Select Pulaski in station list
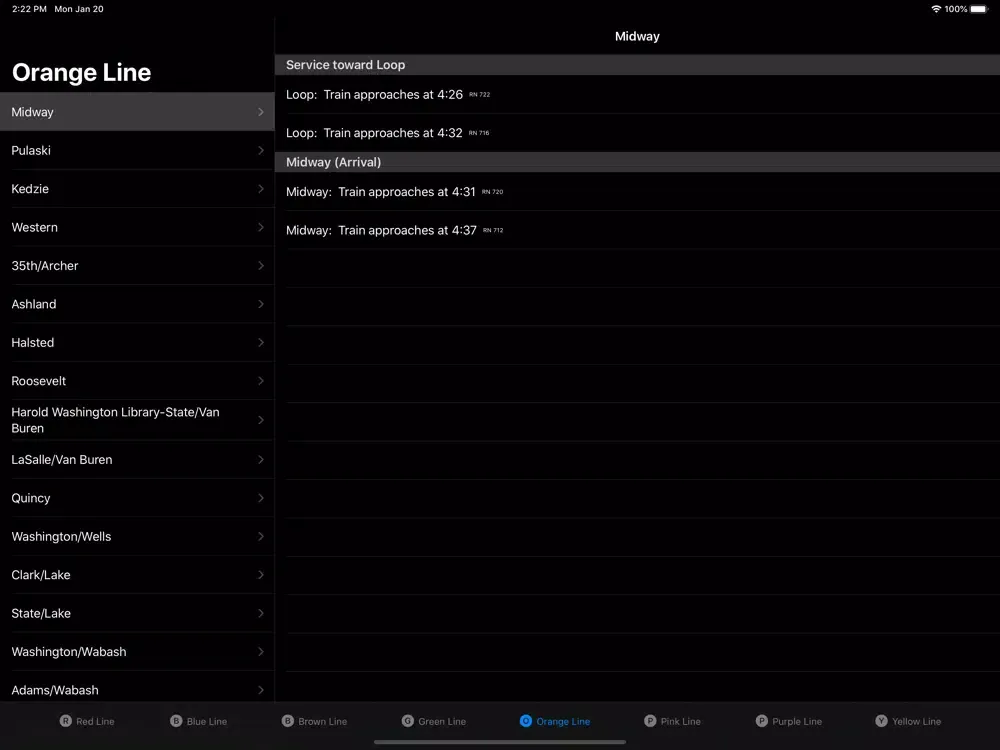Screen dimensions: 1000x750 137,151
